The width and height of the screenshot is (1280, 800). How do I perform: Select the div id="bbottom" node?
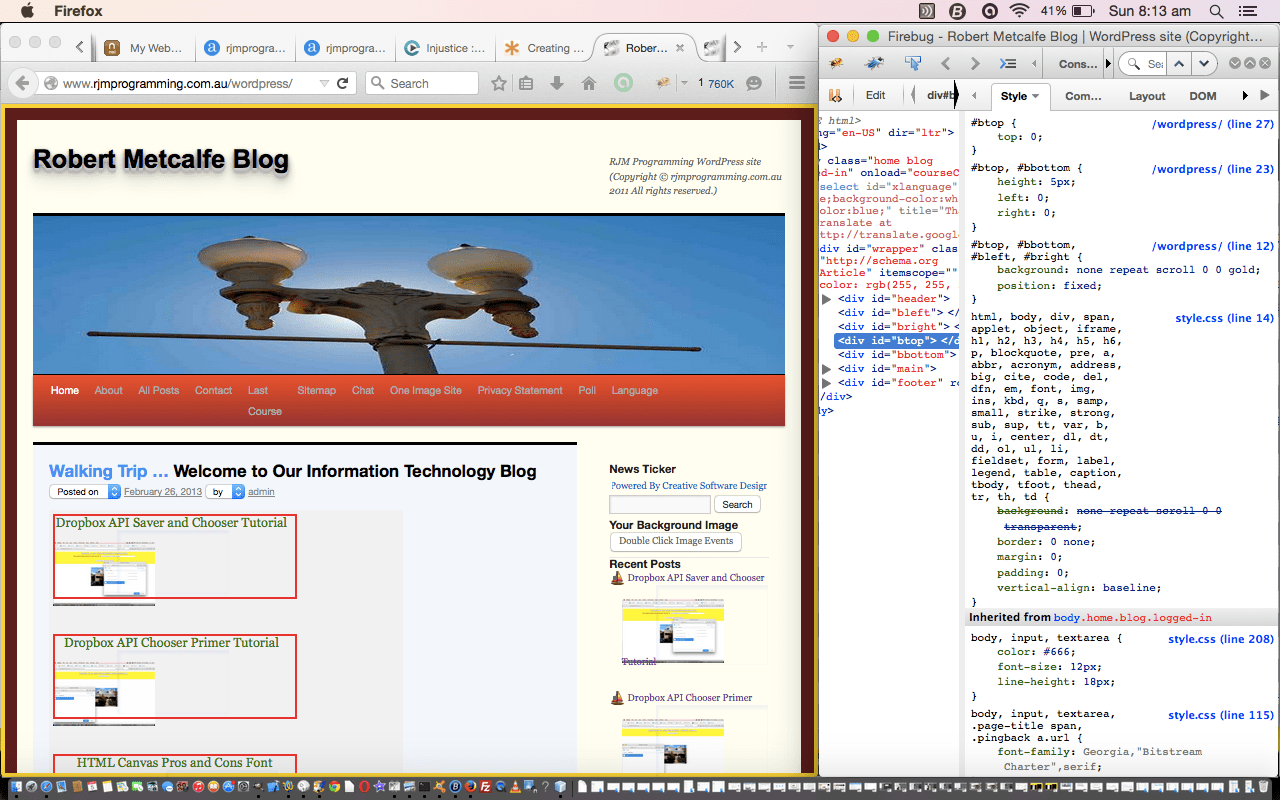pyautogui.click(x=896, y=355)
